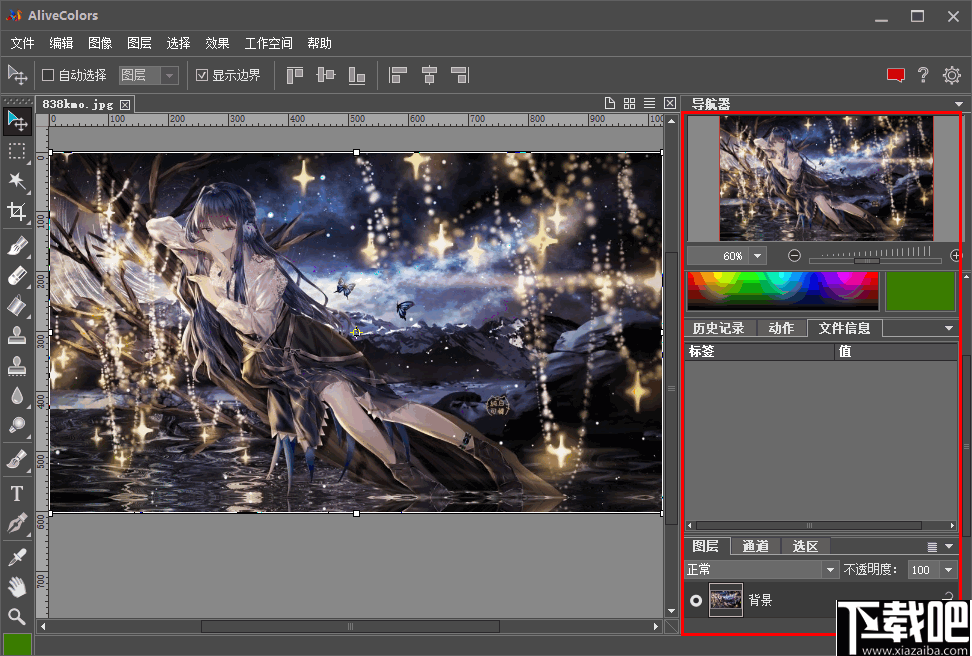The width and height of the screenshot is (972, 656).
Task: Uncheck the 自动选择 checkbox
Action: 47,75
